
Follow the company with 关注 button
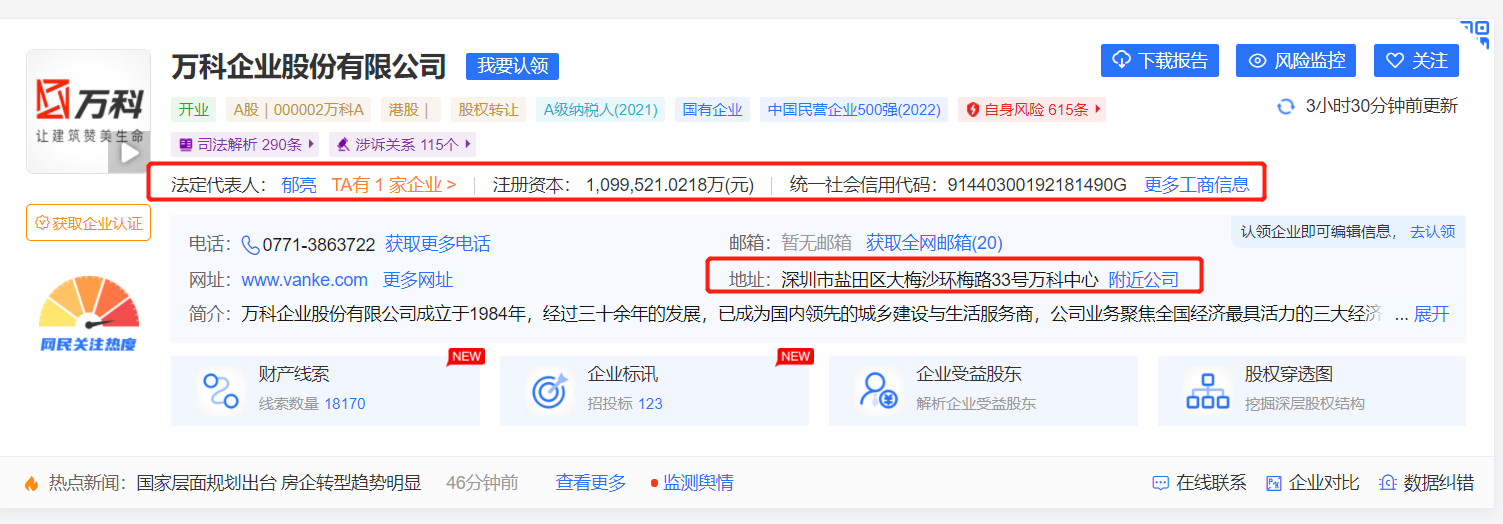click(x=1416, y=60)
